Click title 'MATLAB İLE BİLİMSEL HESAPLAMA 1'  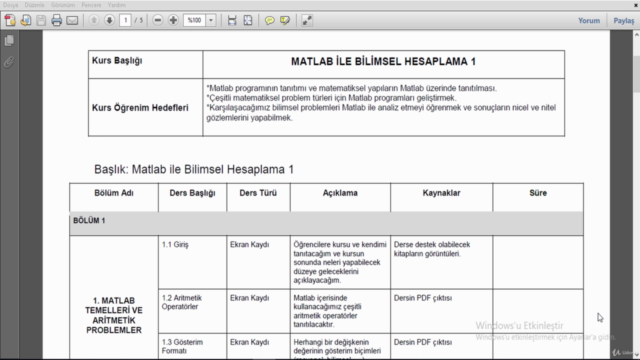(x=383, y=62)
